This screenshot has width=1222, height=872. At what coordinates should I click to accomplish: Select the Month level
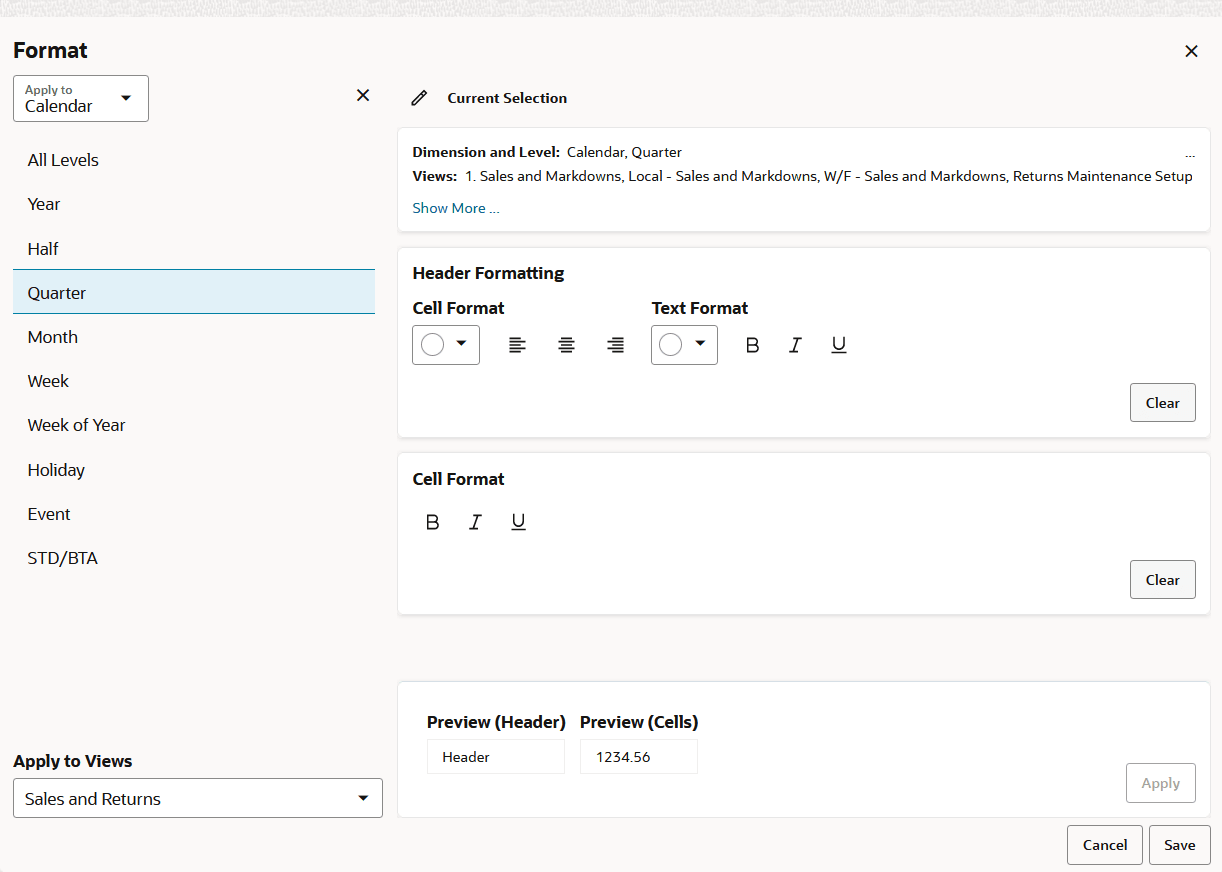(x=194, y=337)
